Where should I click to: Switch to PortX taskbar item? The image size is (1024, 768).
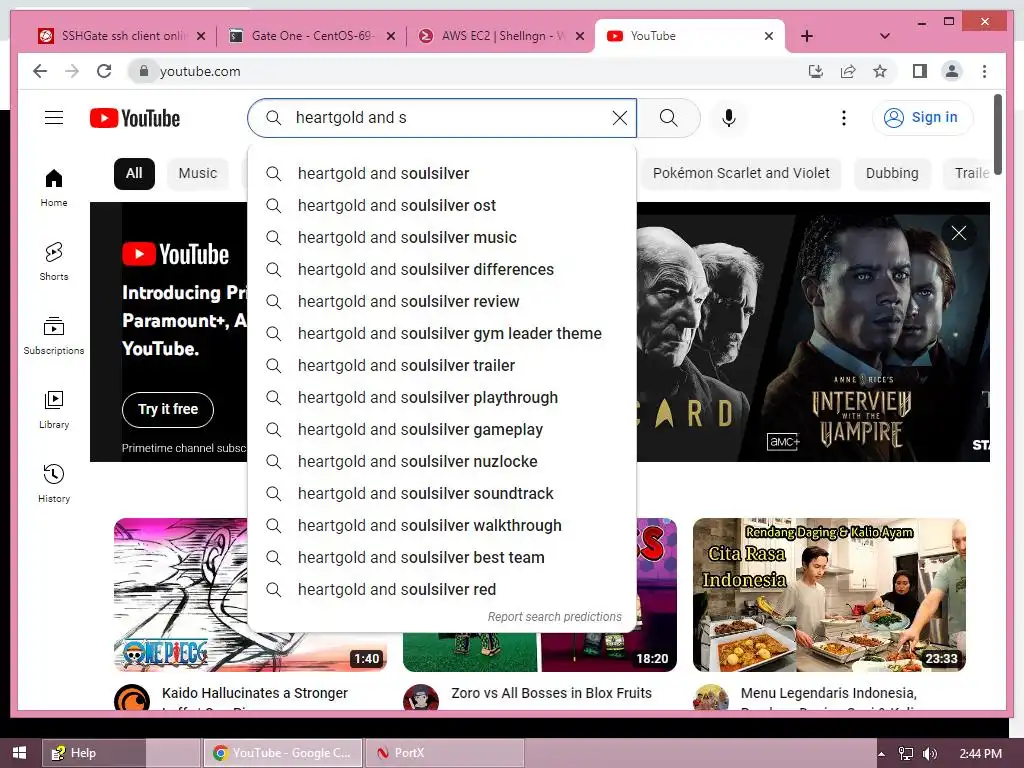pos(444,753)
